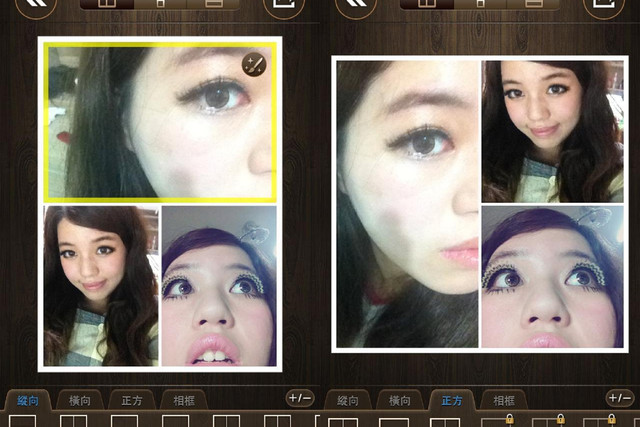The image size is (640, 427).
Task: Select border style segment in right screen's top bar
Action: (533, 4)
